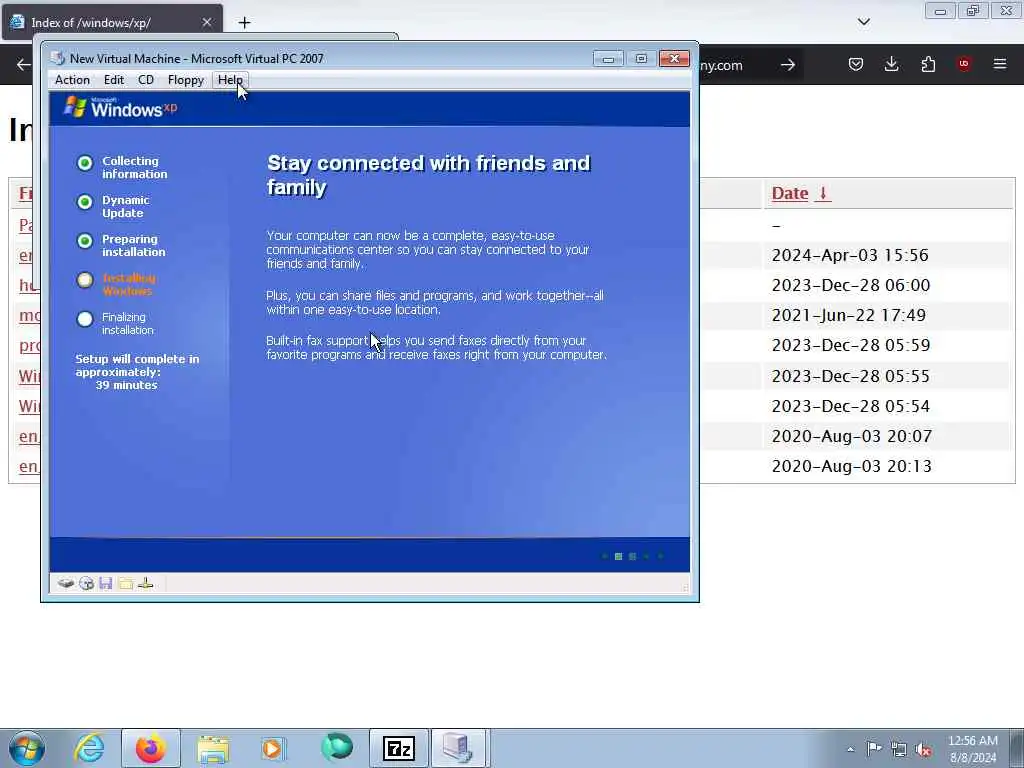This screenshot has width=1024, height=768.
Task: Click the Windows XP logo in setup
Action: (x=120, y=108)
